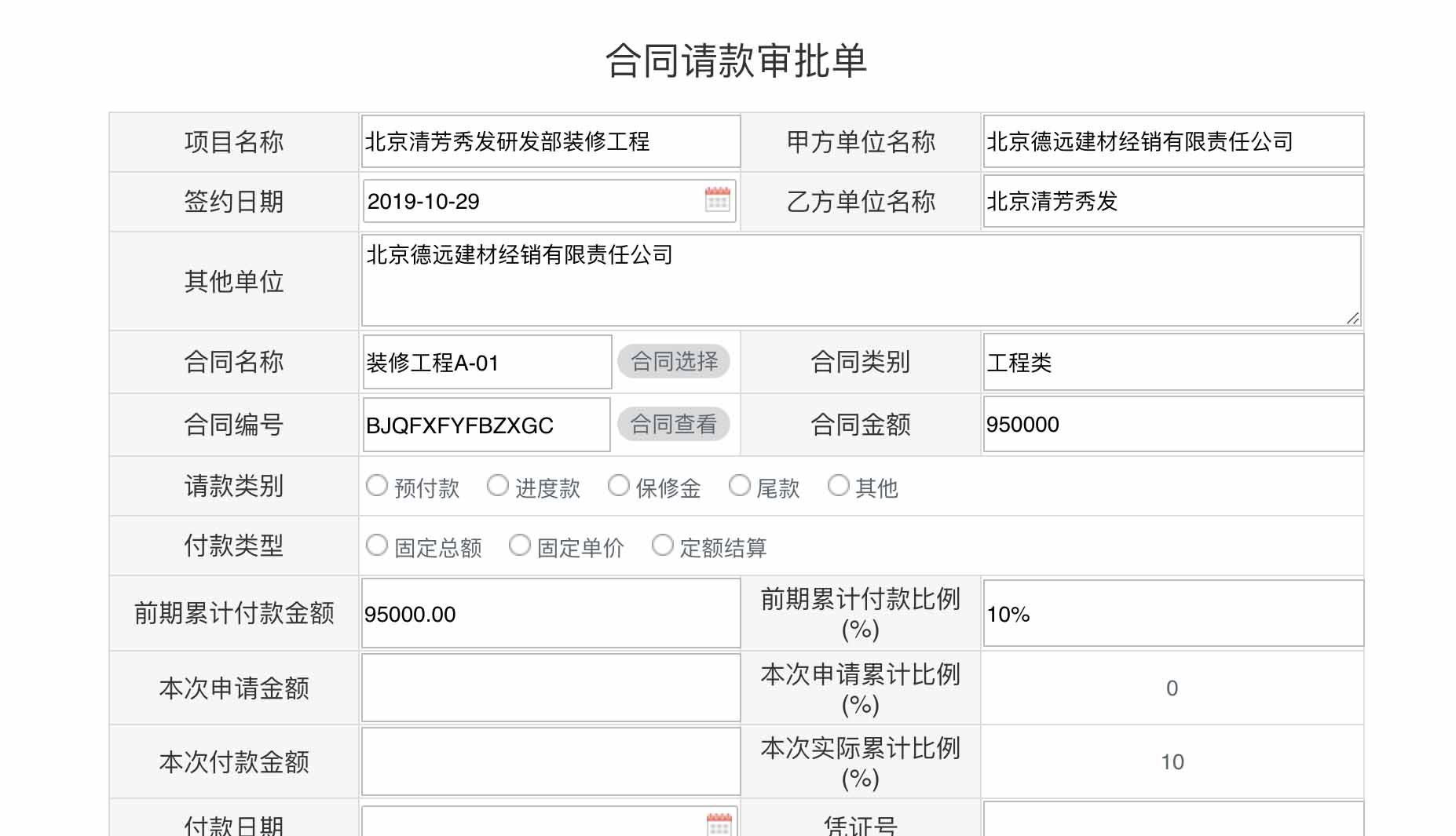Select the 固定总额 payment type
The width and height of the screenshot is (1456, 836).
coord(377,545)
